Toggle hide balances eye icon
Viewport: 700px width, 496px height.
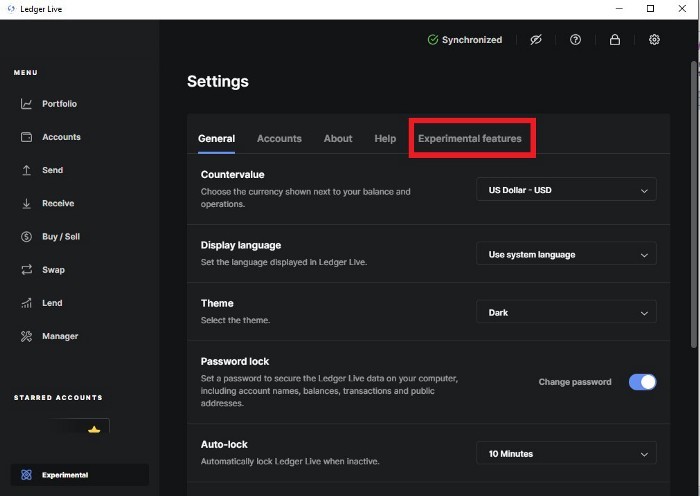pyautogui.click(x=536, y=40)
